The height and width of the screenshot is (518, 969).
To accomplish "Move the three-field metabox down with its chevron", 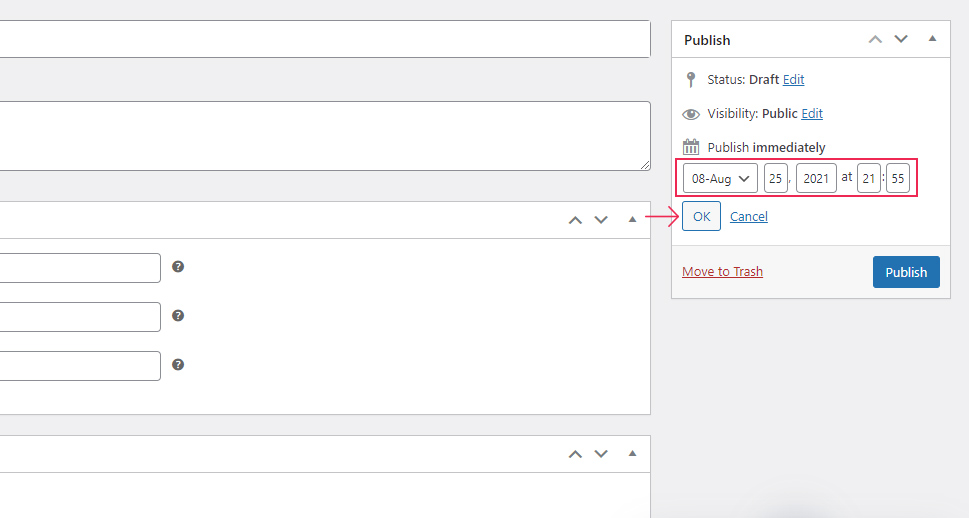I will click(601, 219).
